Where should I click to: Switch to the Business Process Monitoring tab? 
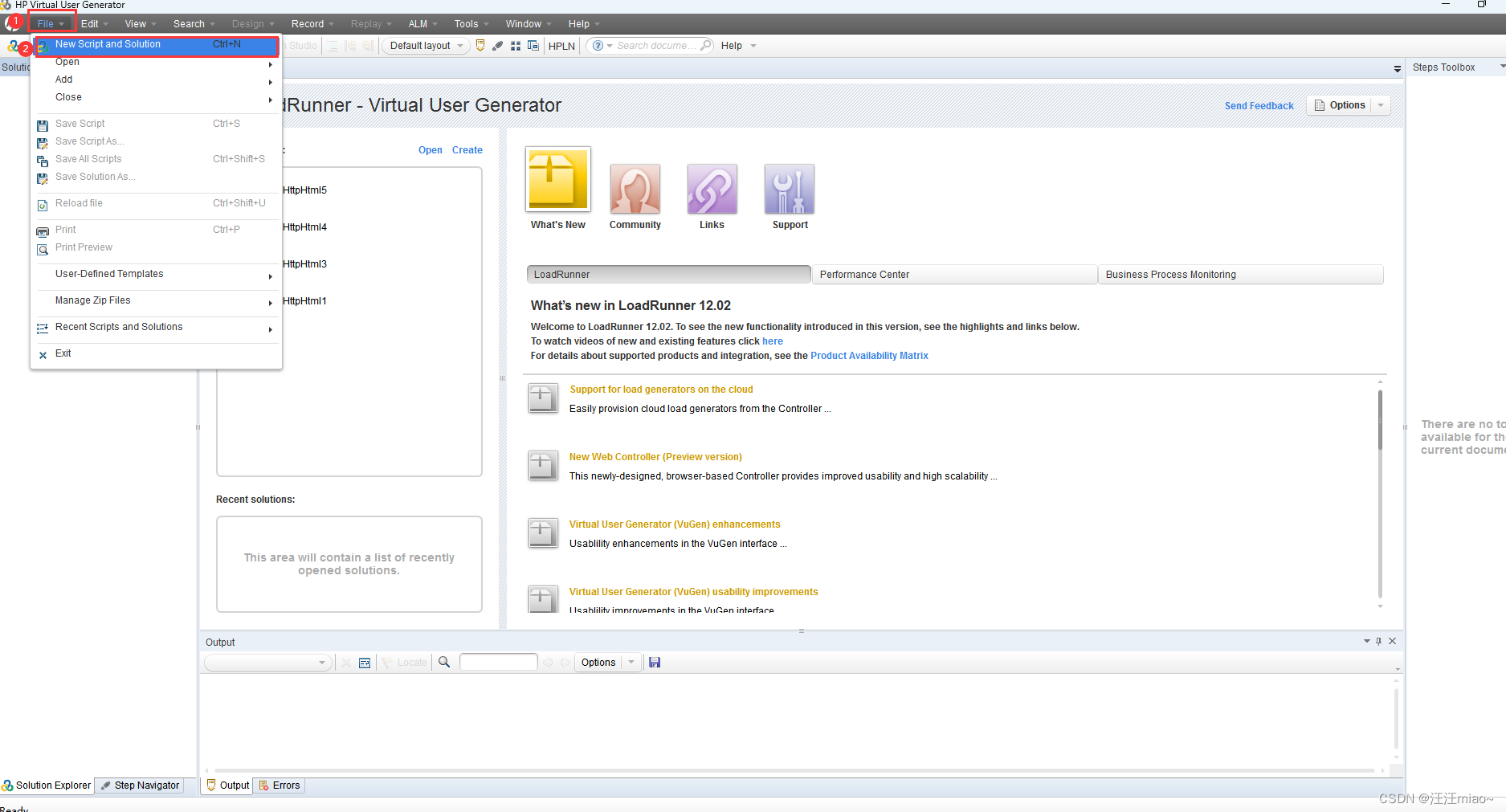[1241, 275]
